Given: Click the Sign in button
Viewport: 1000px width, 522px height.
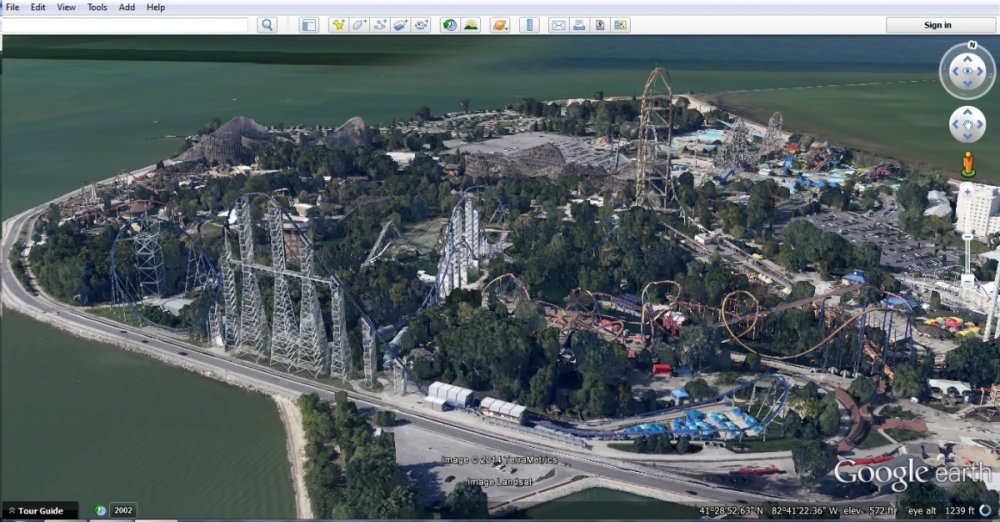Looking at the screenshot, I should coord(937,25).
